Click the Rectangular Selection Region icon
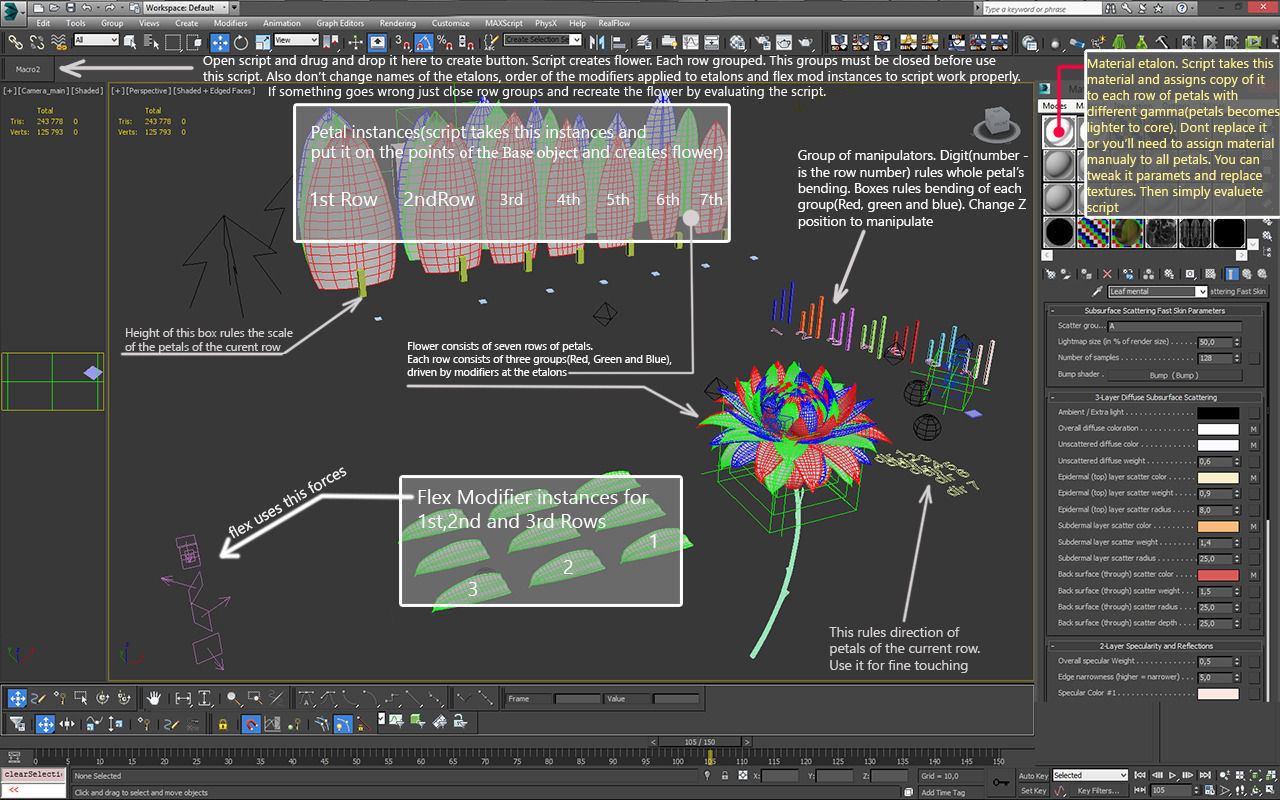Image resolution: width=1280 pixels, height=800 pixels. pyautogui.click(x=173, y=42)
